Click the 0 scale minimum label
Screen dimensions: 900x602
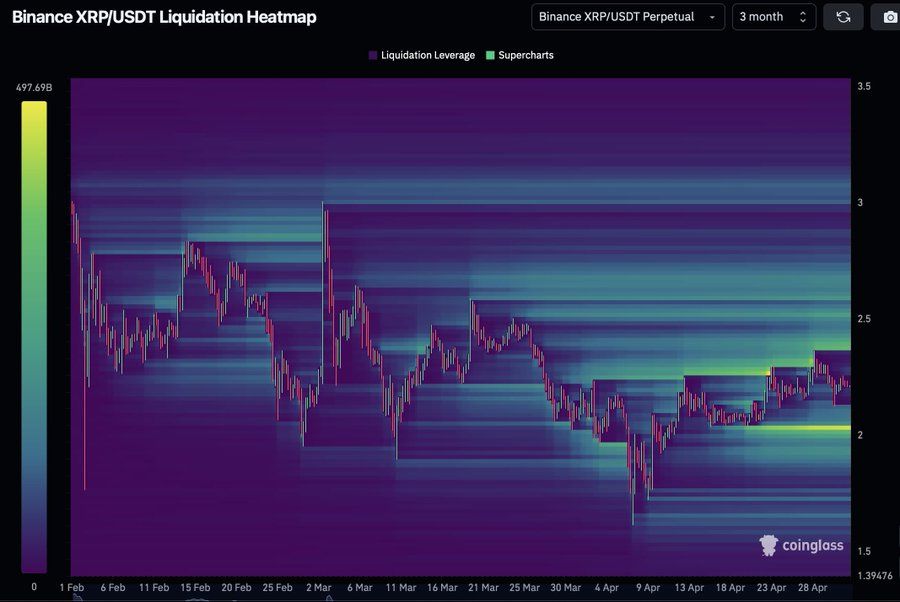(x=34, y=587)
